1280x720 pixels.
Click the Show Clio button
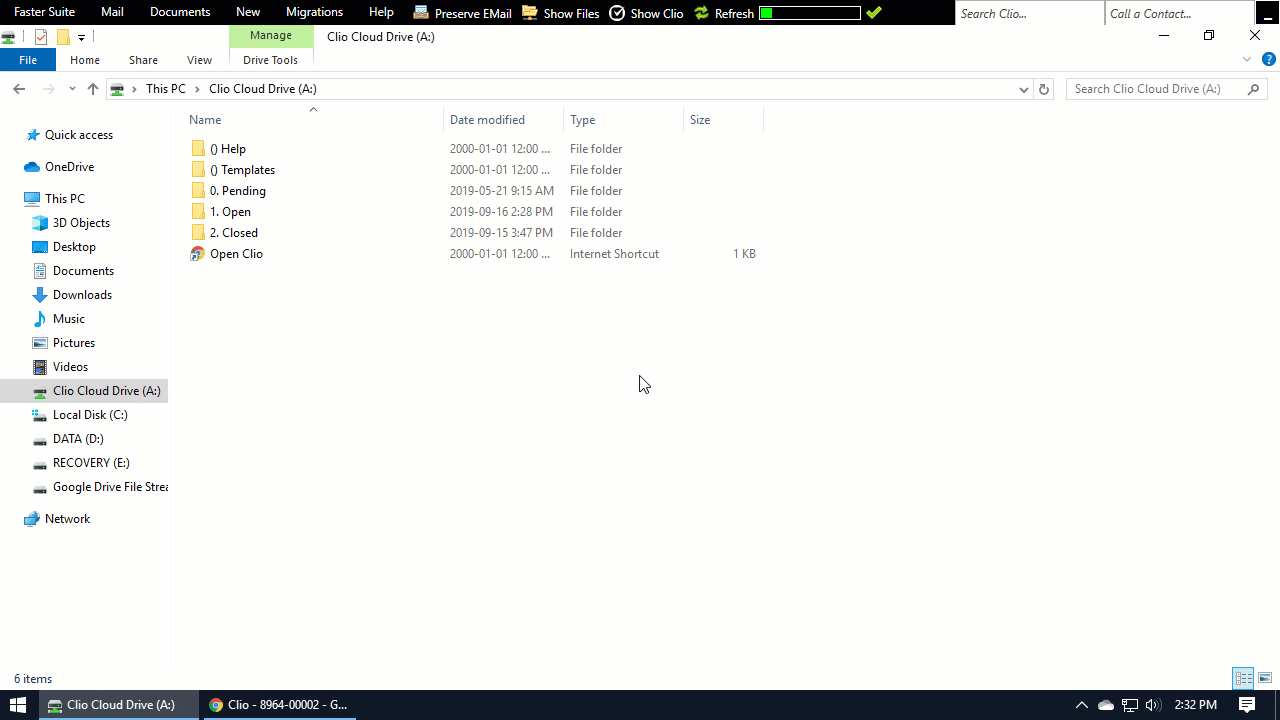click(646, 13)
